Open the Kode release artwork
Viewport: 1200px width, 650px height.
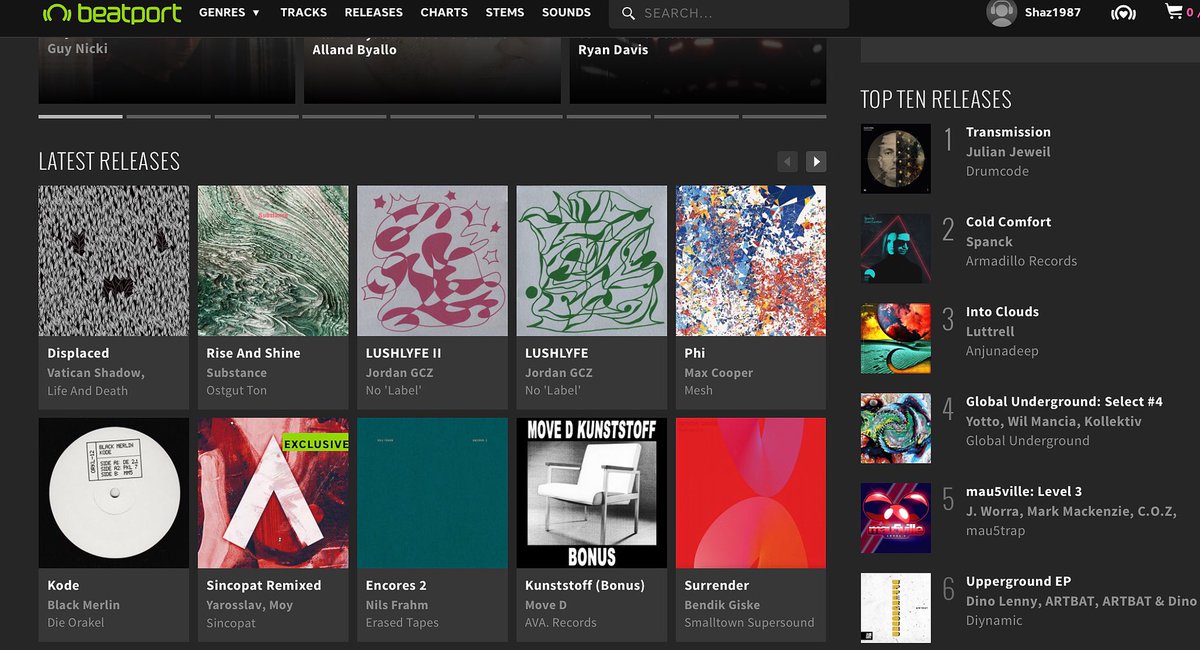114,493
